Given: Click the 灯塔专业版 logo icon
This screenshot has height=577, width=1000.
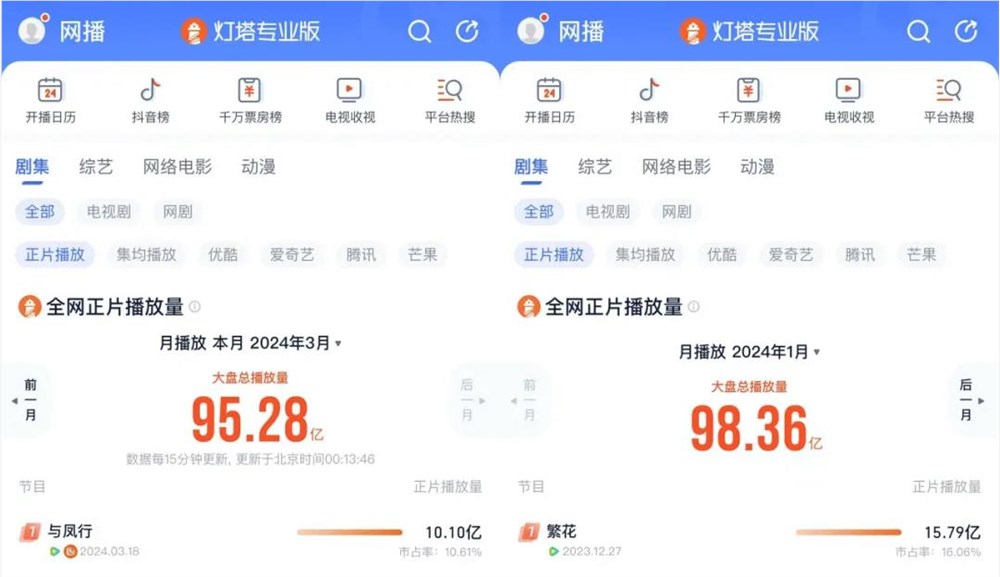Looking at the screenshot, I should coord(195,31).
